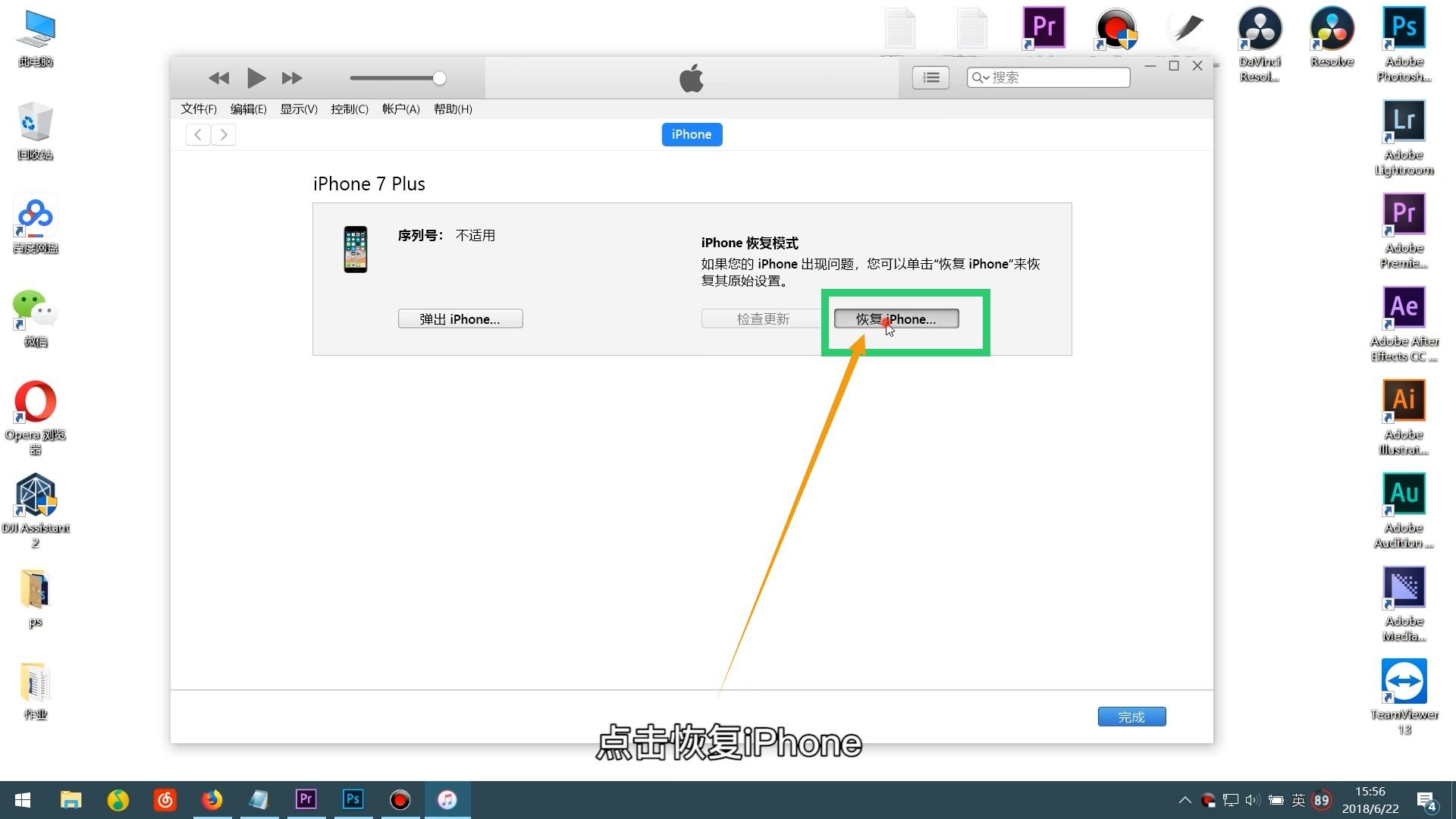Click the 英 input language indicator
The image size is (1456, 819).
pyautogui.click(x=1298, y=800)
